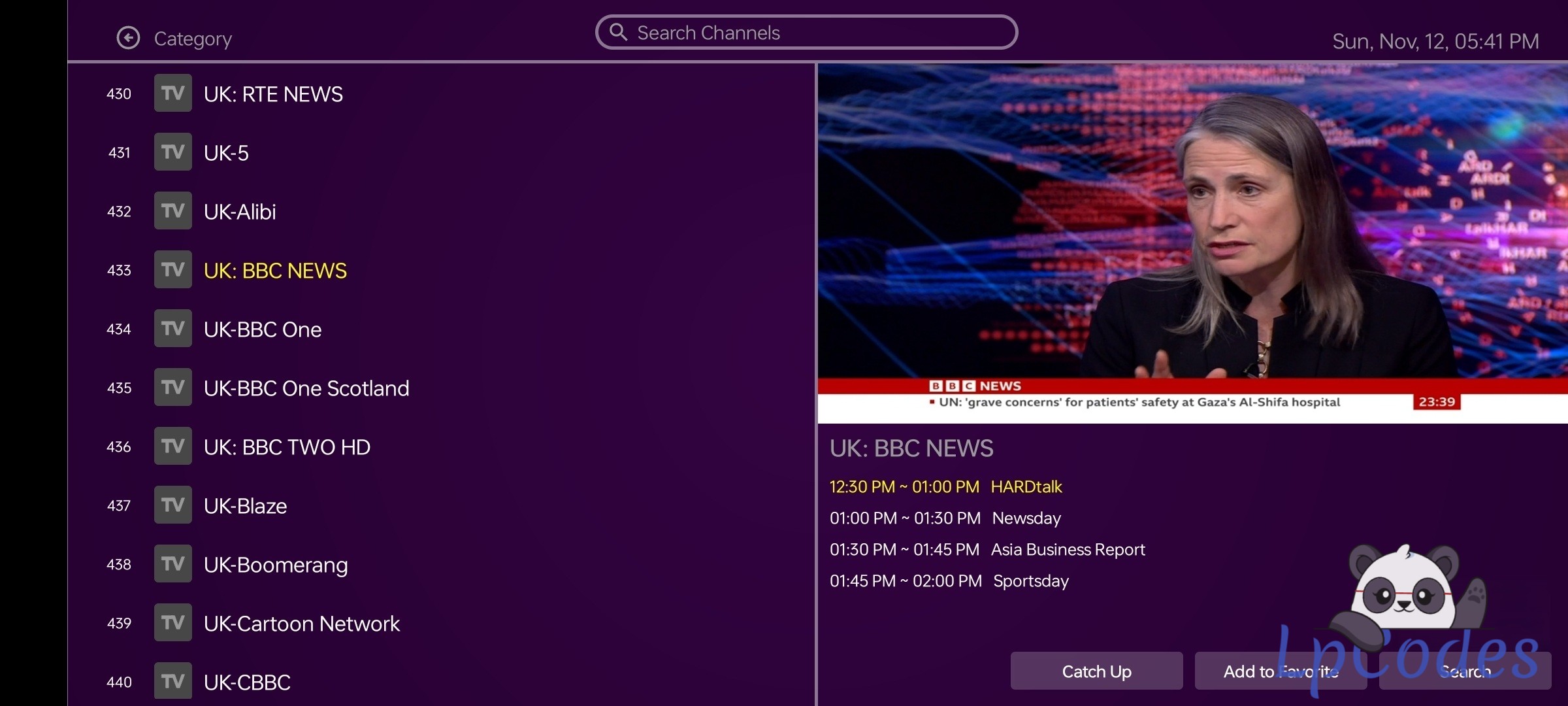1568x706 pixels.
Task: Click the TV icon for UK-Boomerang
Action: 172,564
